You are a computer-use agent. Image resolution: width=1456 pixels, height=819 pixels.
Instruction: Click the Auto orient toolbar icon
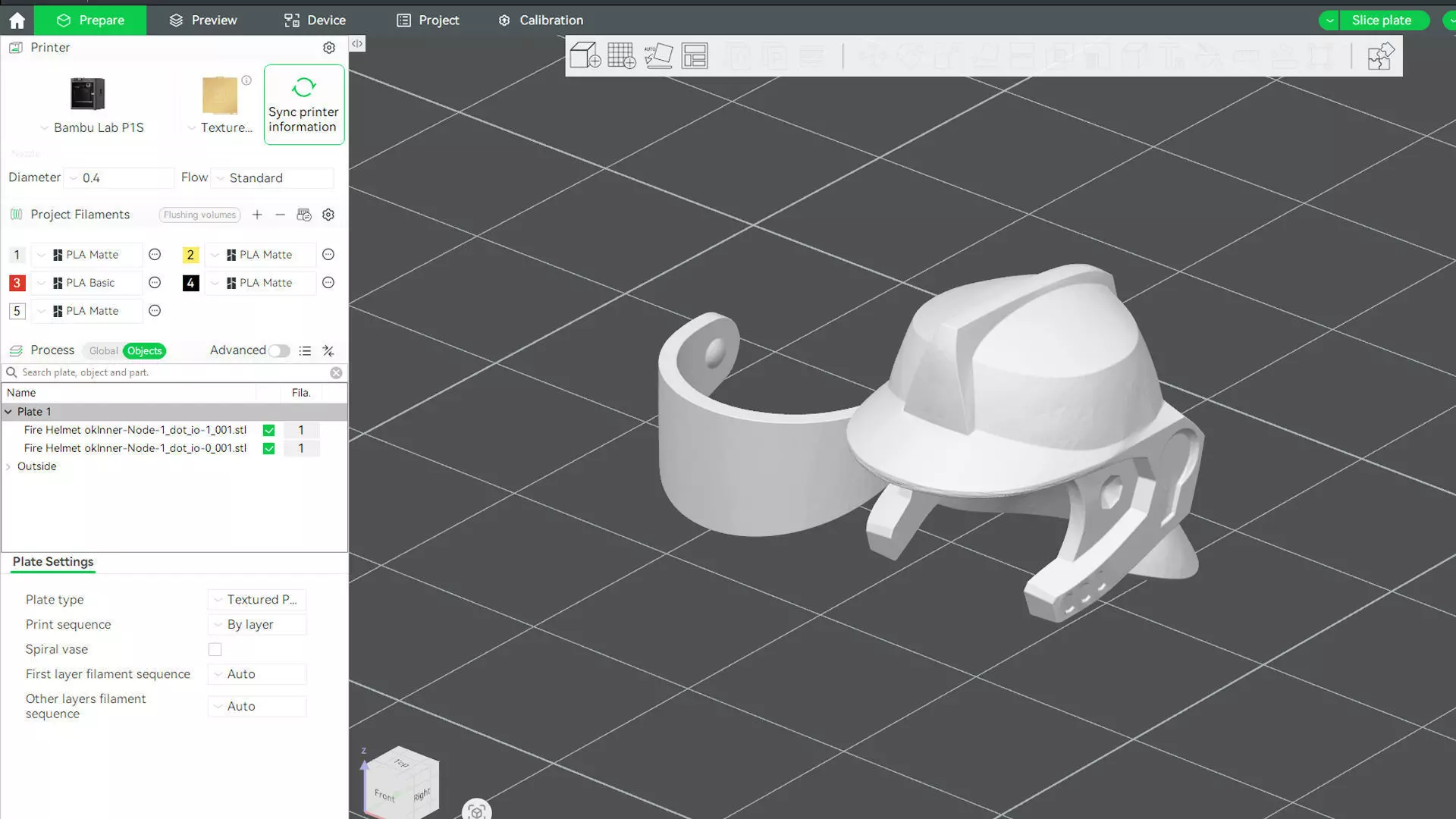click(657, 55)
